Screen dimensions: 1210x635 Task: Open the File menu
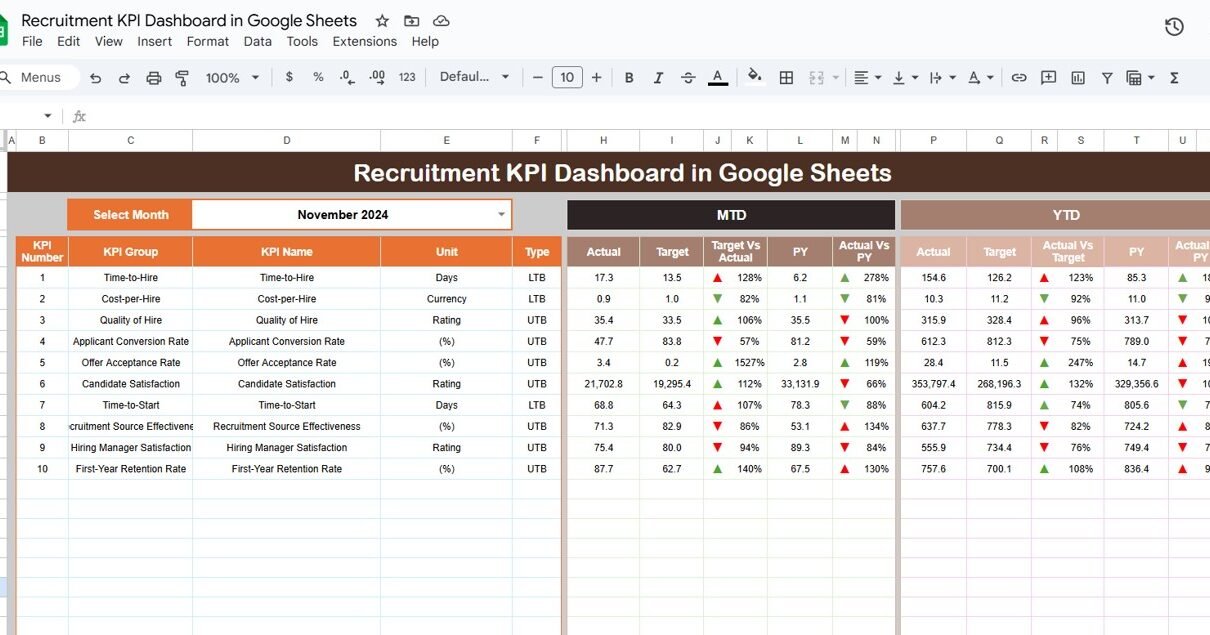click(32, 41)
